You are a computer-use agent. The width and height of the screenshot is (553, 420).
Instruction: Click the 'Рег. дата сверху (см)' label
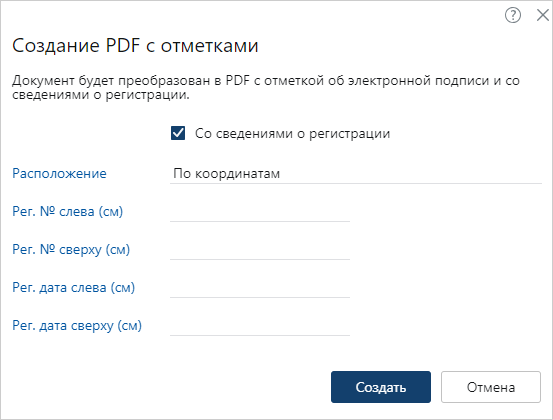tap(77, 326)
